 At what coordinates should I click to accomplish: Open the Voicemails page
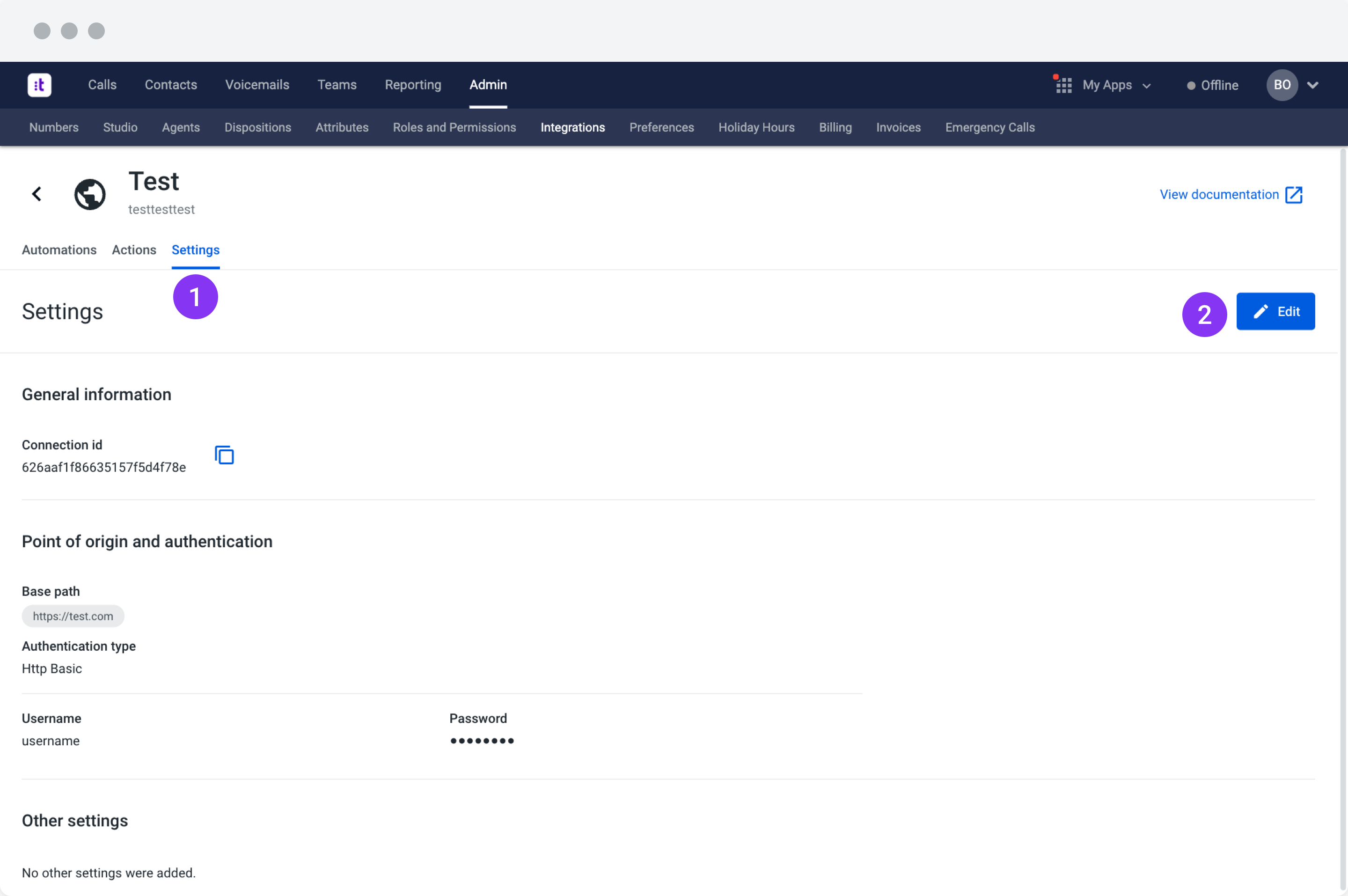pos(257,85)
